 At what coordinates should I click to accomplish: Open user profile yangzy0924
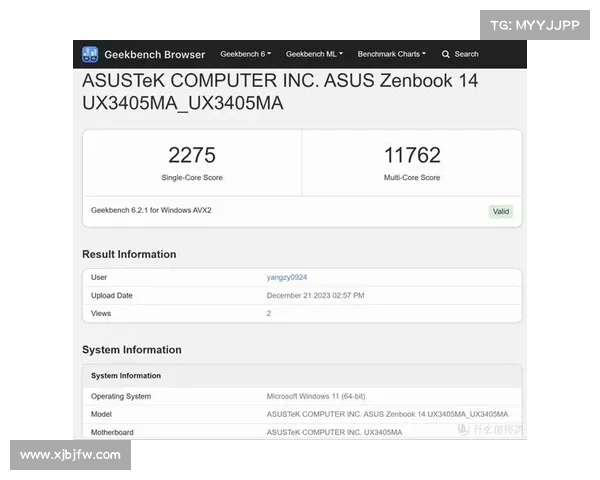(x=287, y=277)
